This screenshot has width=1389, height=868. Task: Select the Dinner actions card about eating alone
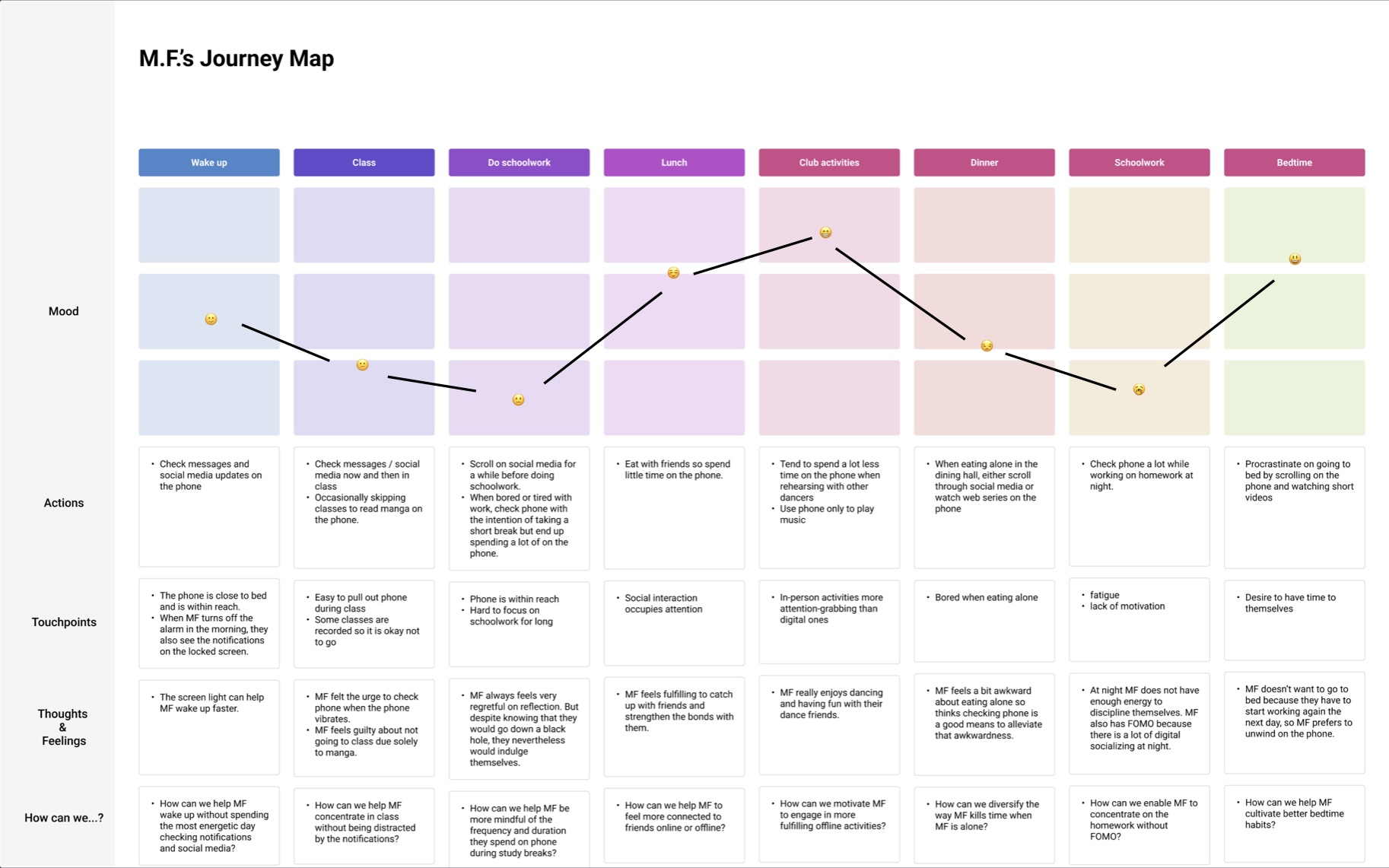(984, 507)
